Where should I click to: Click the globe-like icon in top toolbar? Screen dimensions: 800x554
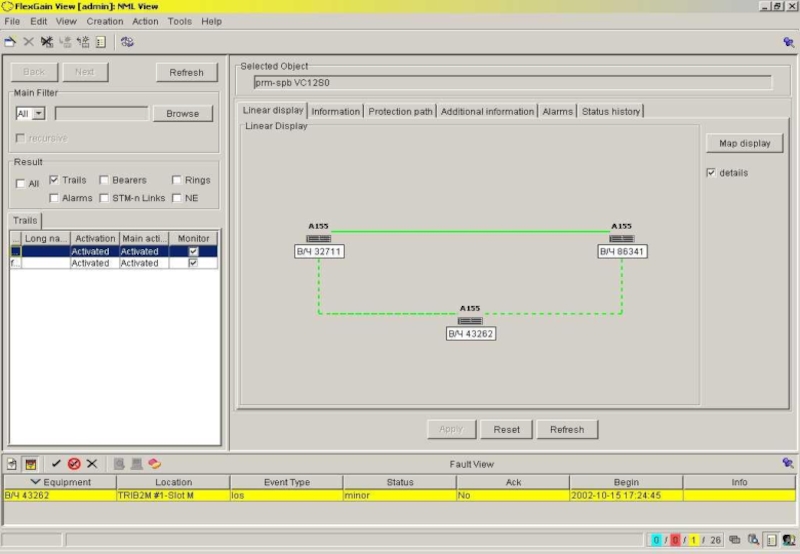[x=127, y=42]
